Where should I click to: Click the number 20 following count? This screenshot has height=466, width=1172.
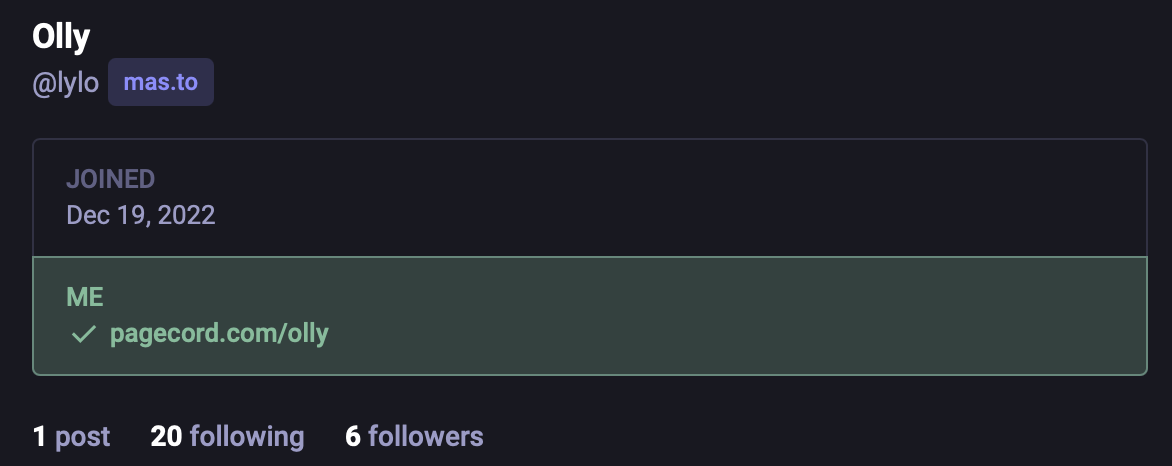coord(165,436)
